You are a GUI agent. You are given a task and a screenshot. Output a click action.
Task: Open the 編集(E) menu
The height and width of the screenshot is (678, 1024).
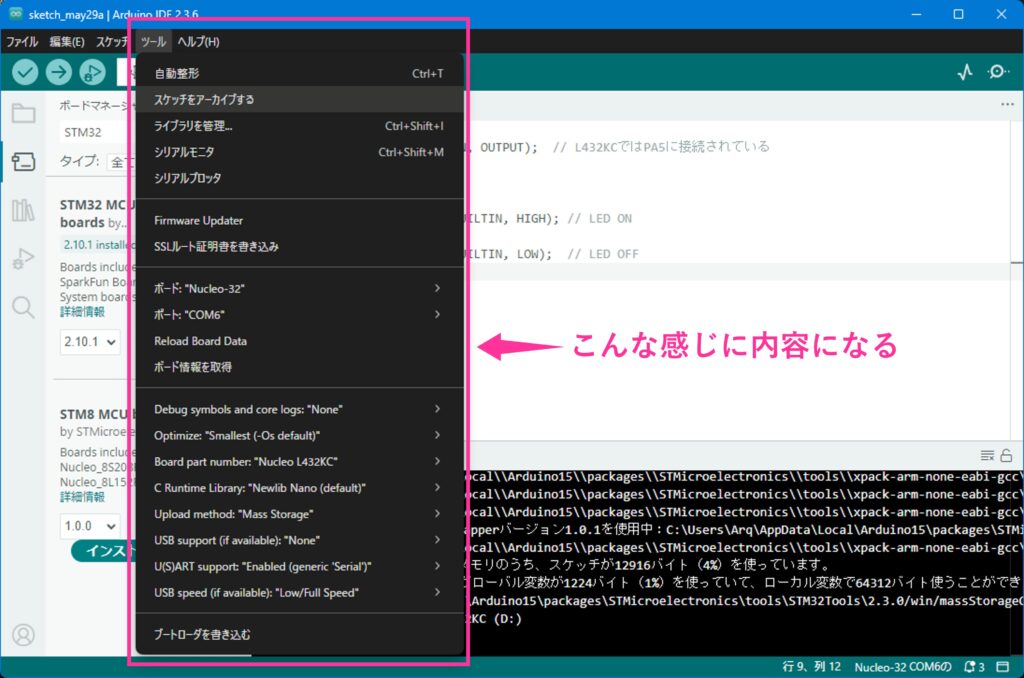point(67,42)
